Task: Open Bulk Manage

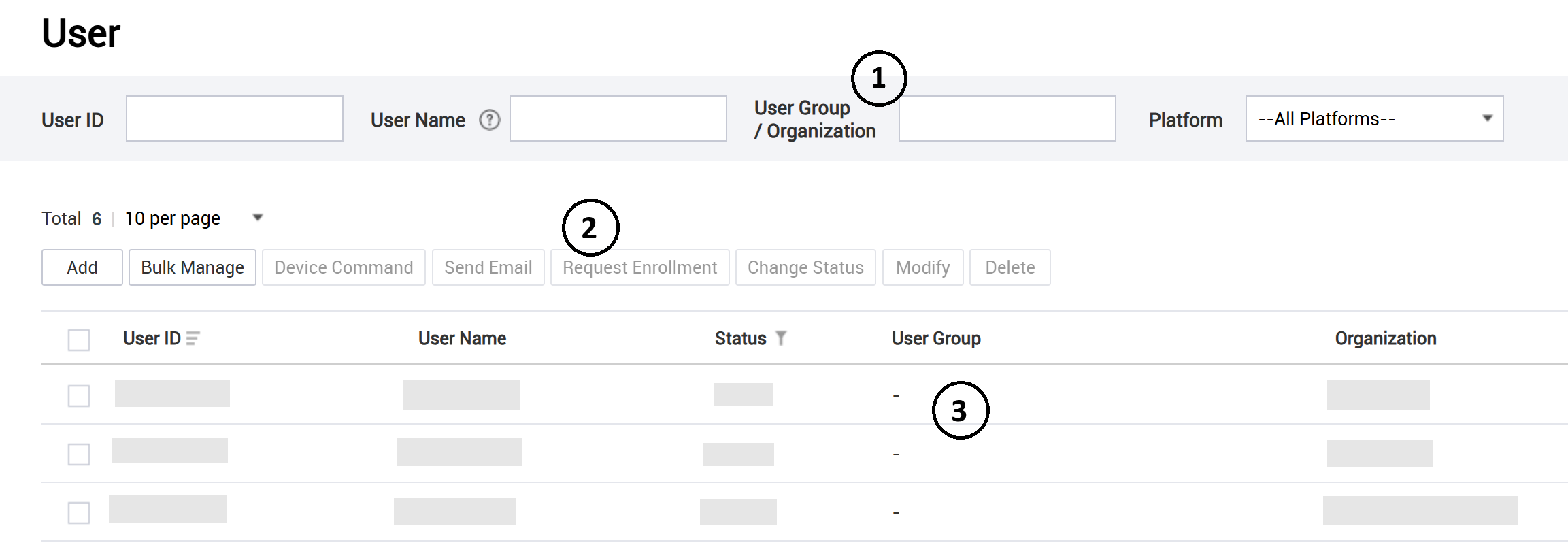Action: tap(193, 267)
